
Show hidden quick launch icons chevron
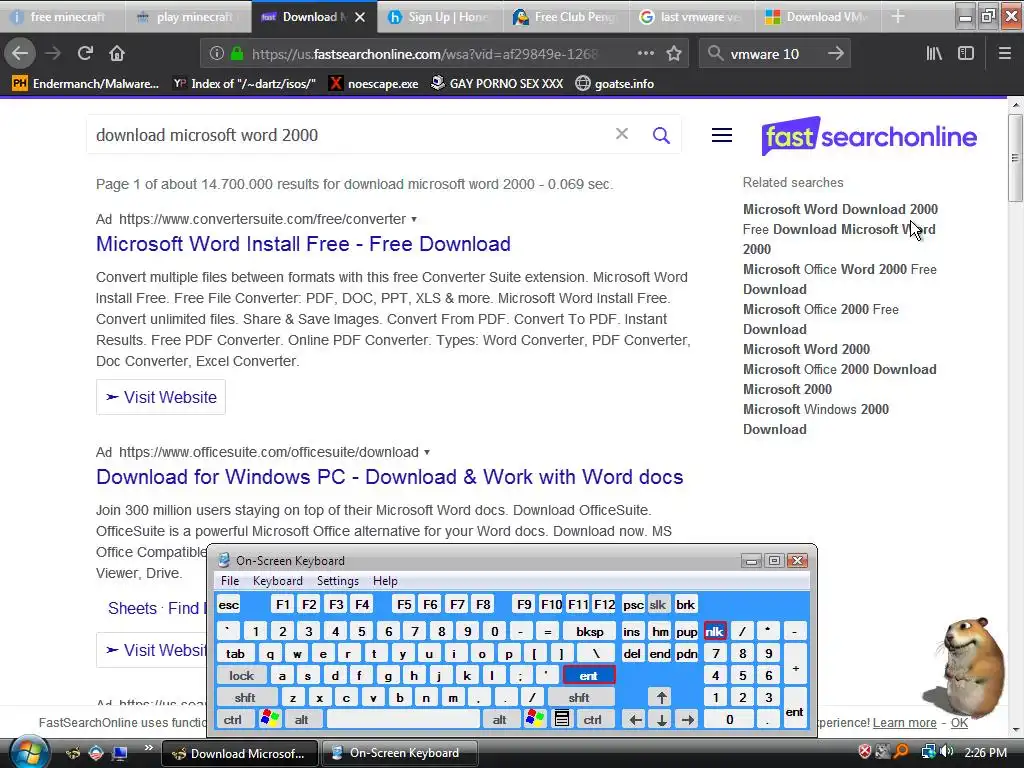(149, 747)
